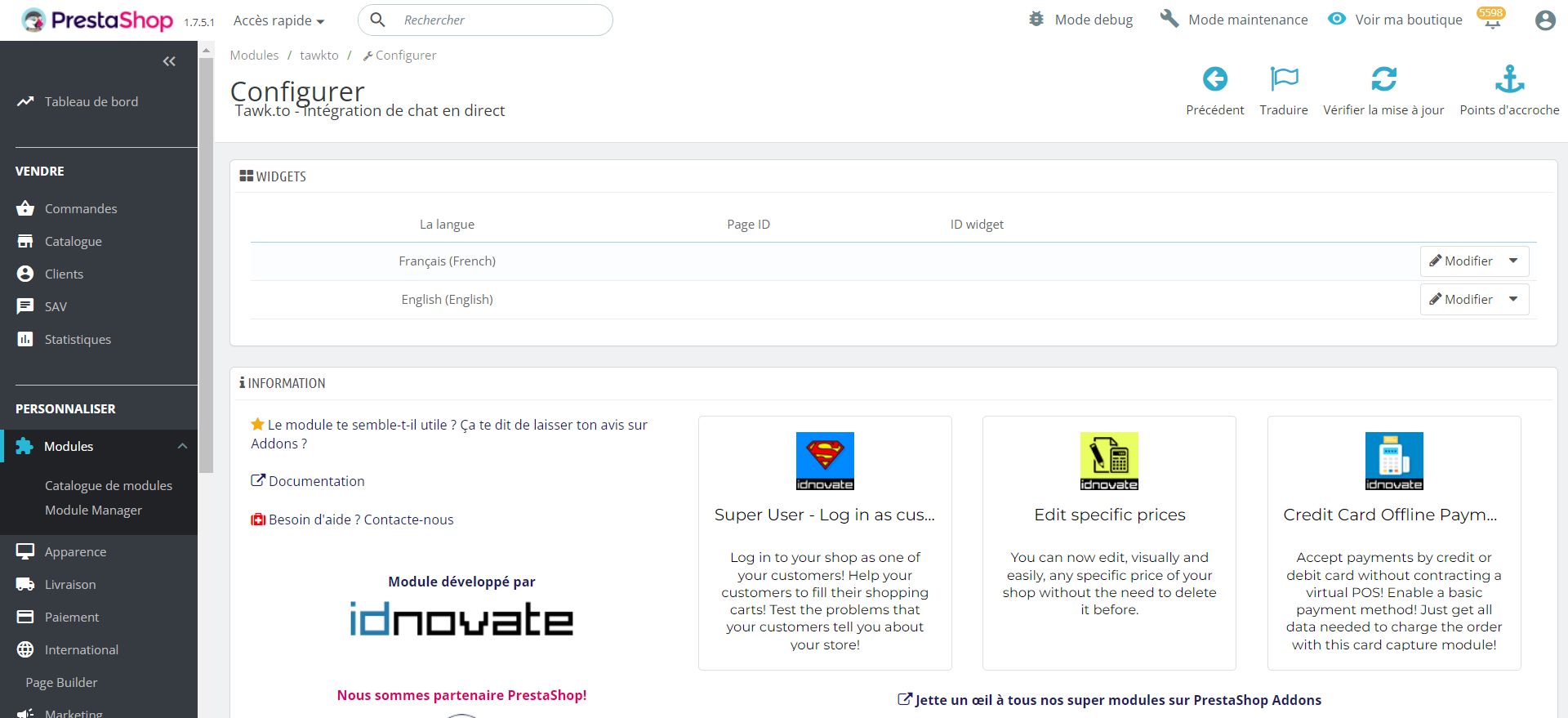This screenshot has height=718, width=1568.
Task: Click the Français (French) language cell
Action: [447, 261]
